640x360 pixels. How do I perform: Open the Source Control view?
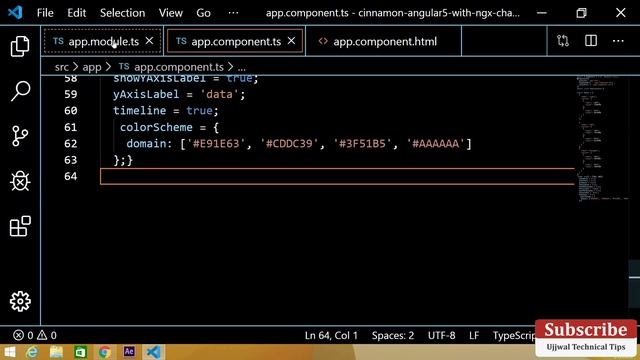(x=20, y=136)
